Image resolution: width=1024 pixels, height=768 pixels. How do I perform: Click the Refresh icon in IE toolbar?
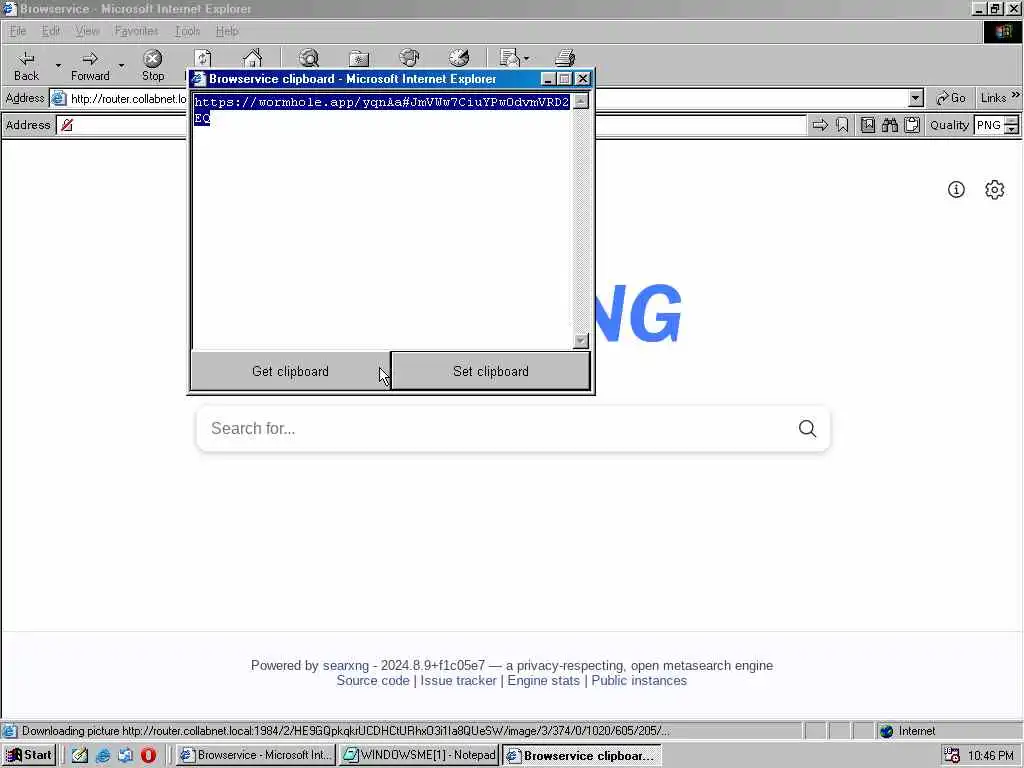tap(202, 58)
